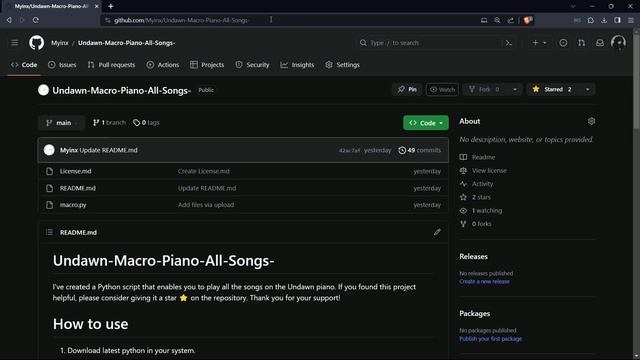Screen dimensions: 640x360
Task: Open the Actions tab
Action: tap(163, 65)
